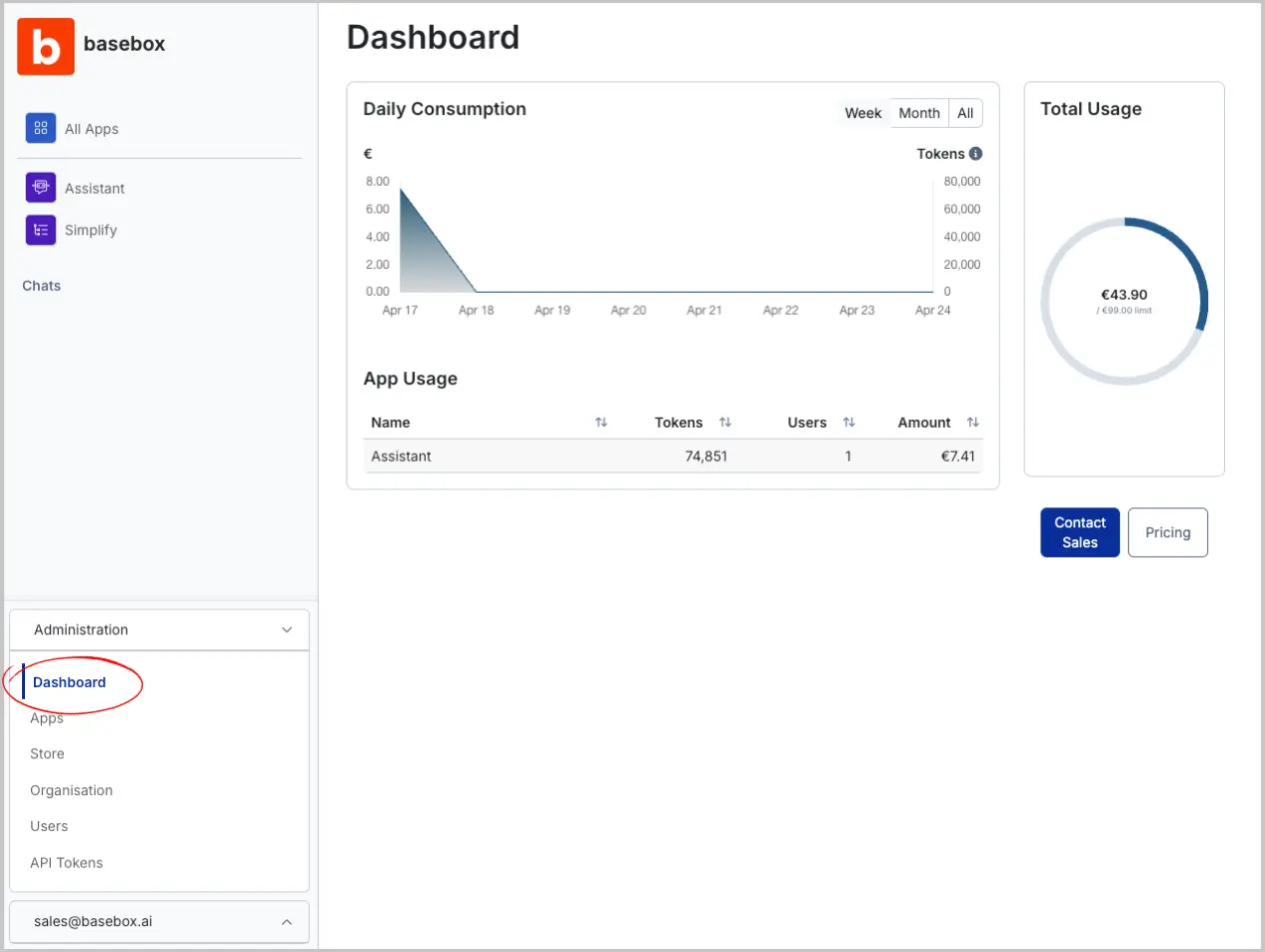Sort table by Users column arrows

point(848,423)
